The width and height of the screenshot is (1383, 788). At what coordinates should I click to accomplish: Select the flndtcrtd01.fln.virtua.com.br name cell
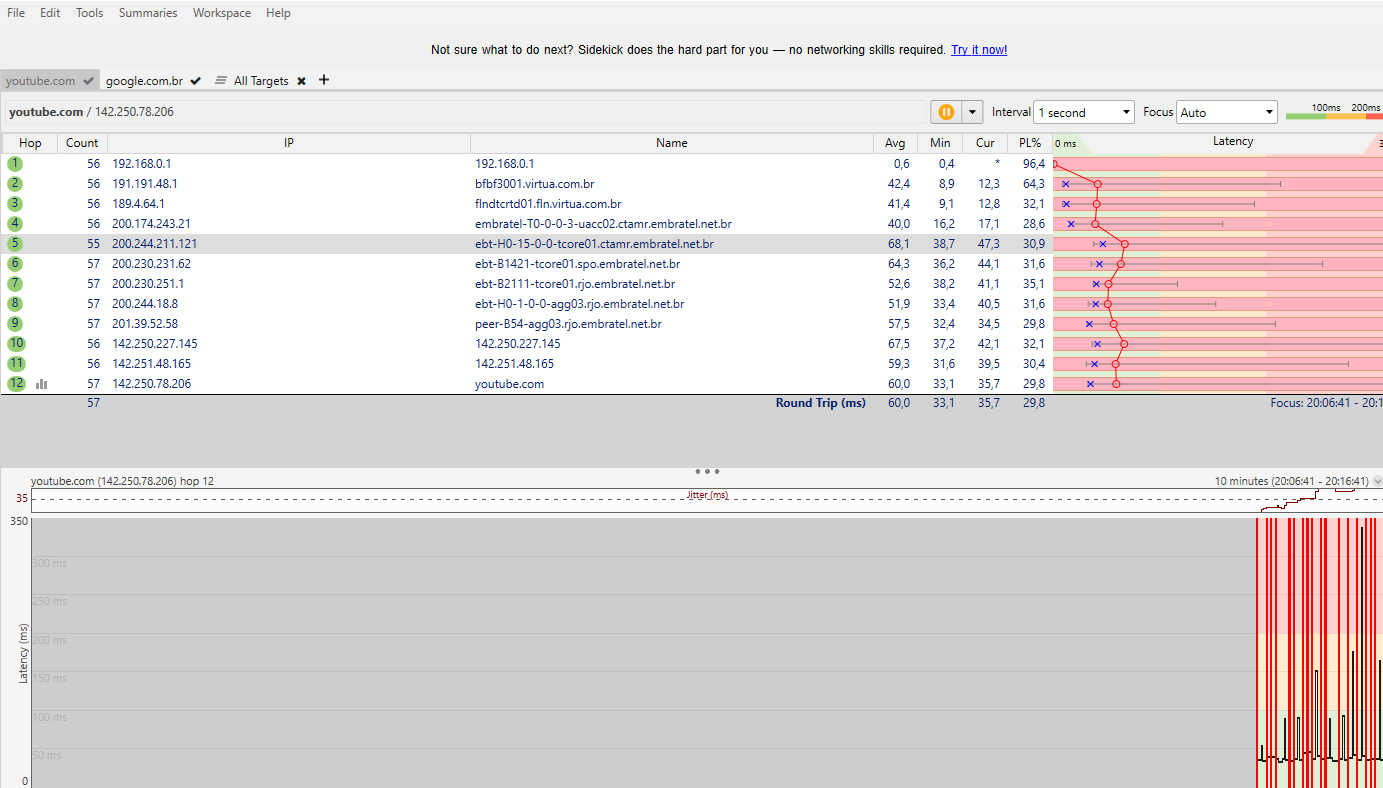coord(548,203)
